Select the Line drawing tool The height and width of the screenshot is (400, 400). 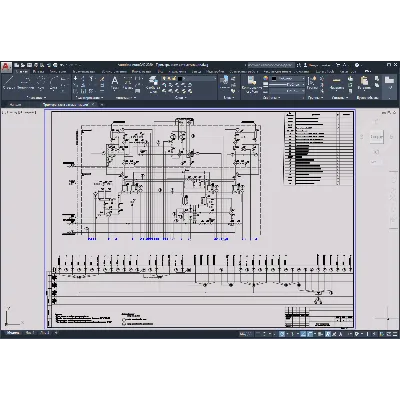pos(8,82)
